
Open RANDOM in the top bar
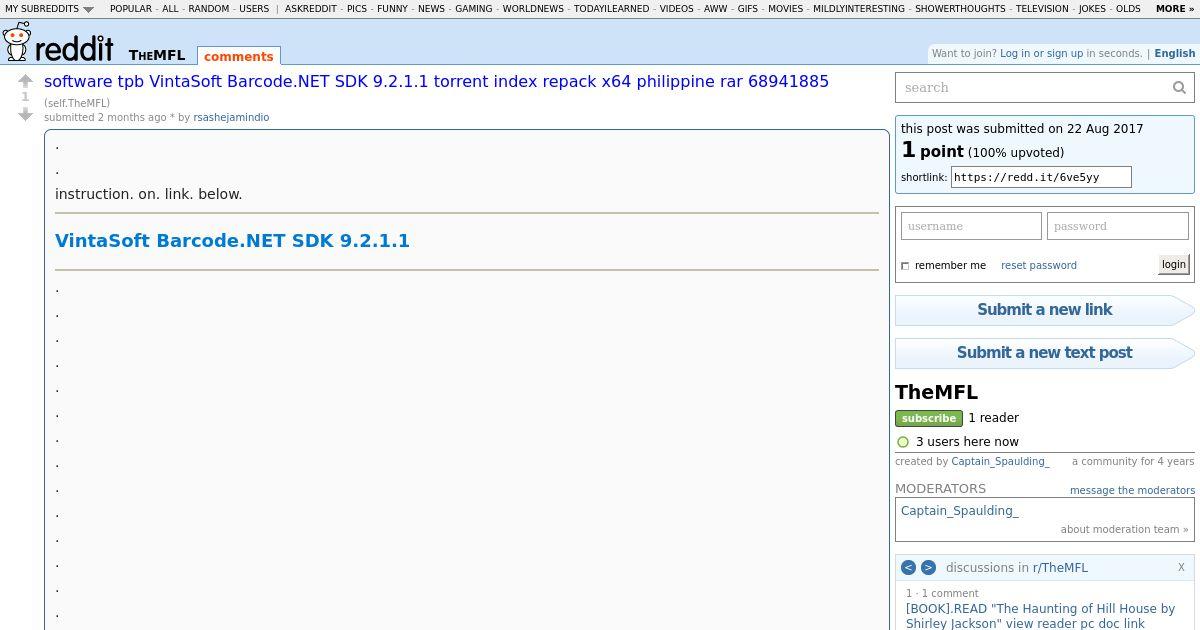tap(208, 9)
